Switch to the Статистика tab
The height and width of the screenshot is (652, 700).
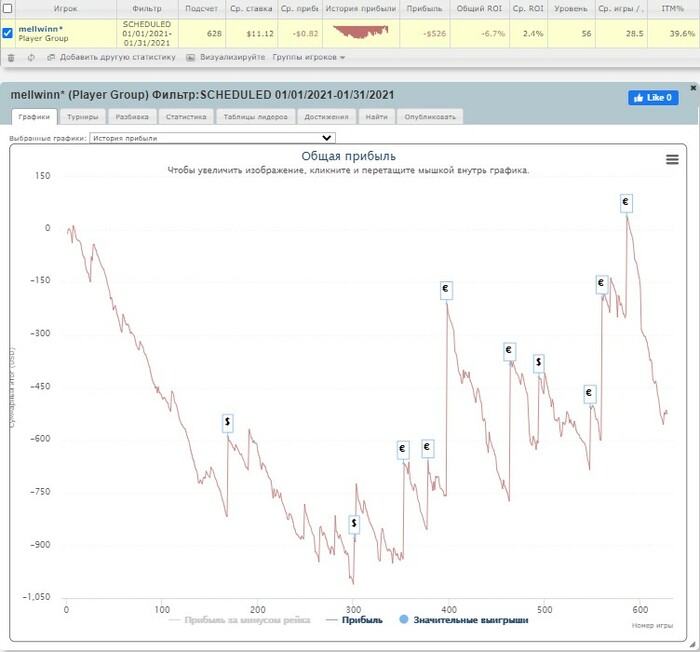pyautogui.click(x=186, y=117)
